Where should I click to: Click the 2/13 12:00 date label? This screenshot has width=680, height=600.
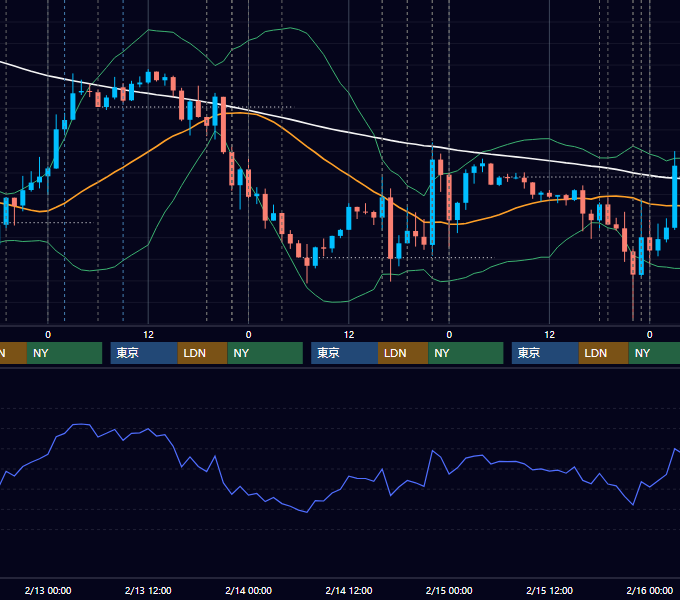click(148, 590)
